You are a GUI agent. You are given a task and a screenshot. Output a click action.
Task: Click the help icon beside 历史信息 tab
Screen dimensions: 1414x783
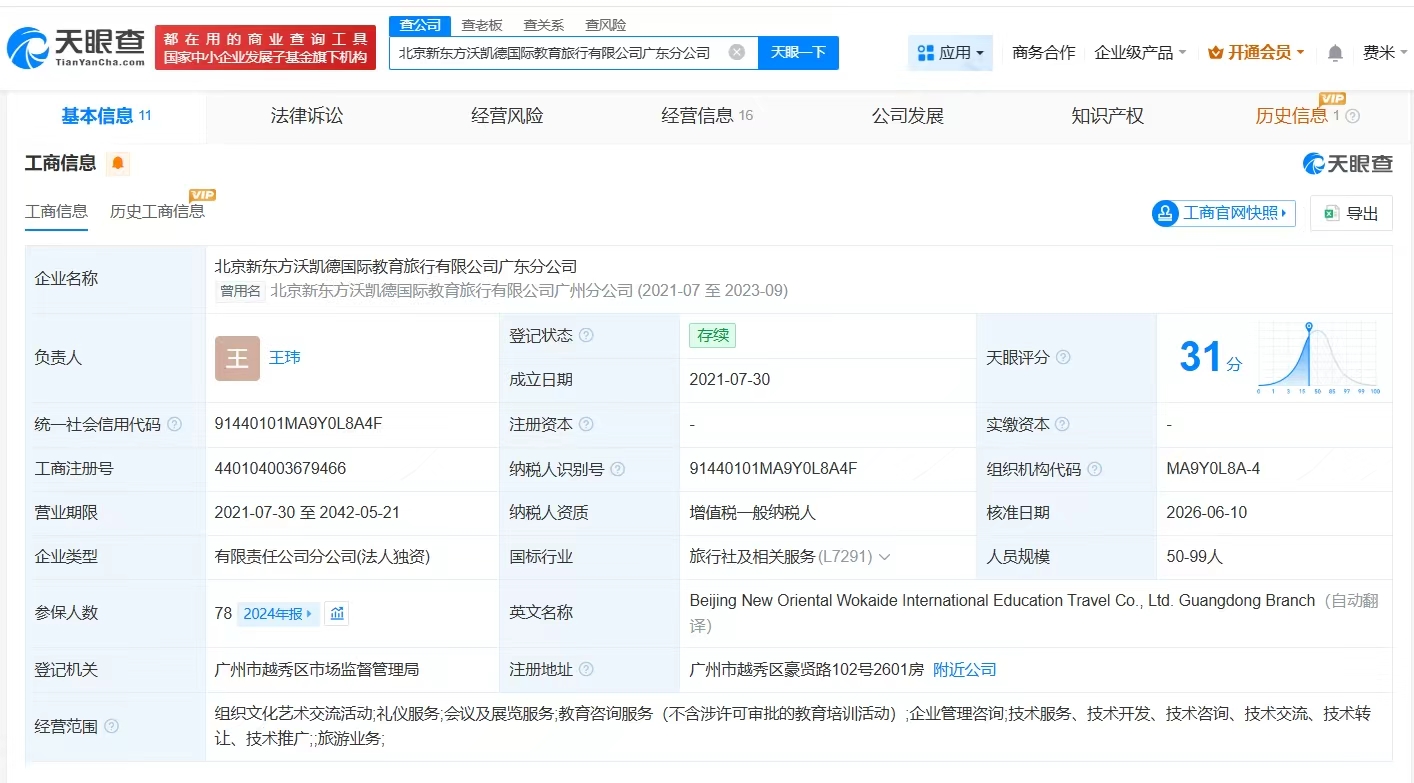1353,116
